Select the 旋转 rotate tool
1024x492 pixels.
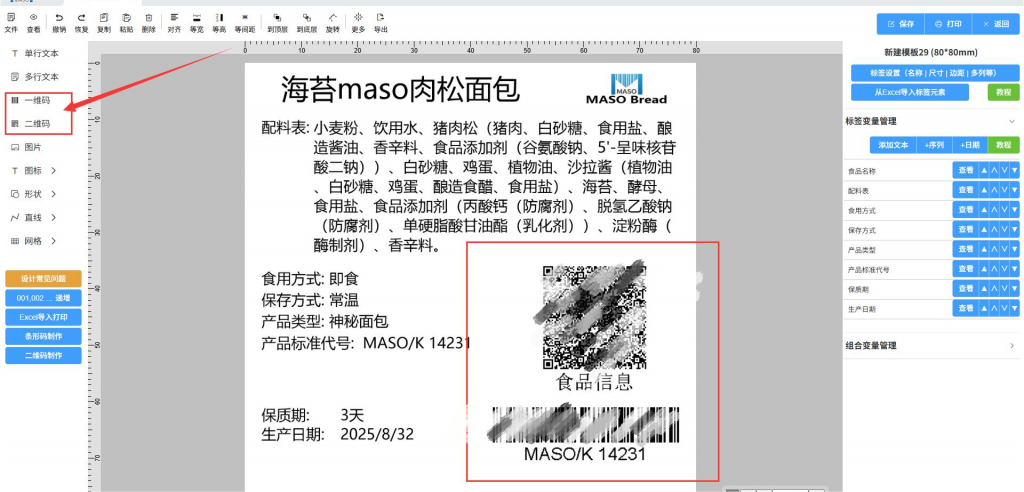[x=333, y=23]
